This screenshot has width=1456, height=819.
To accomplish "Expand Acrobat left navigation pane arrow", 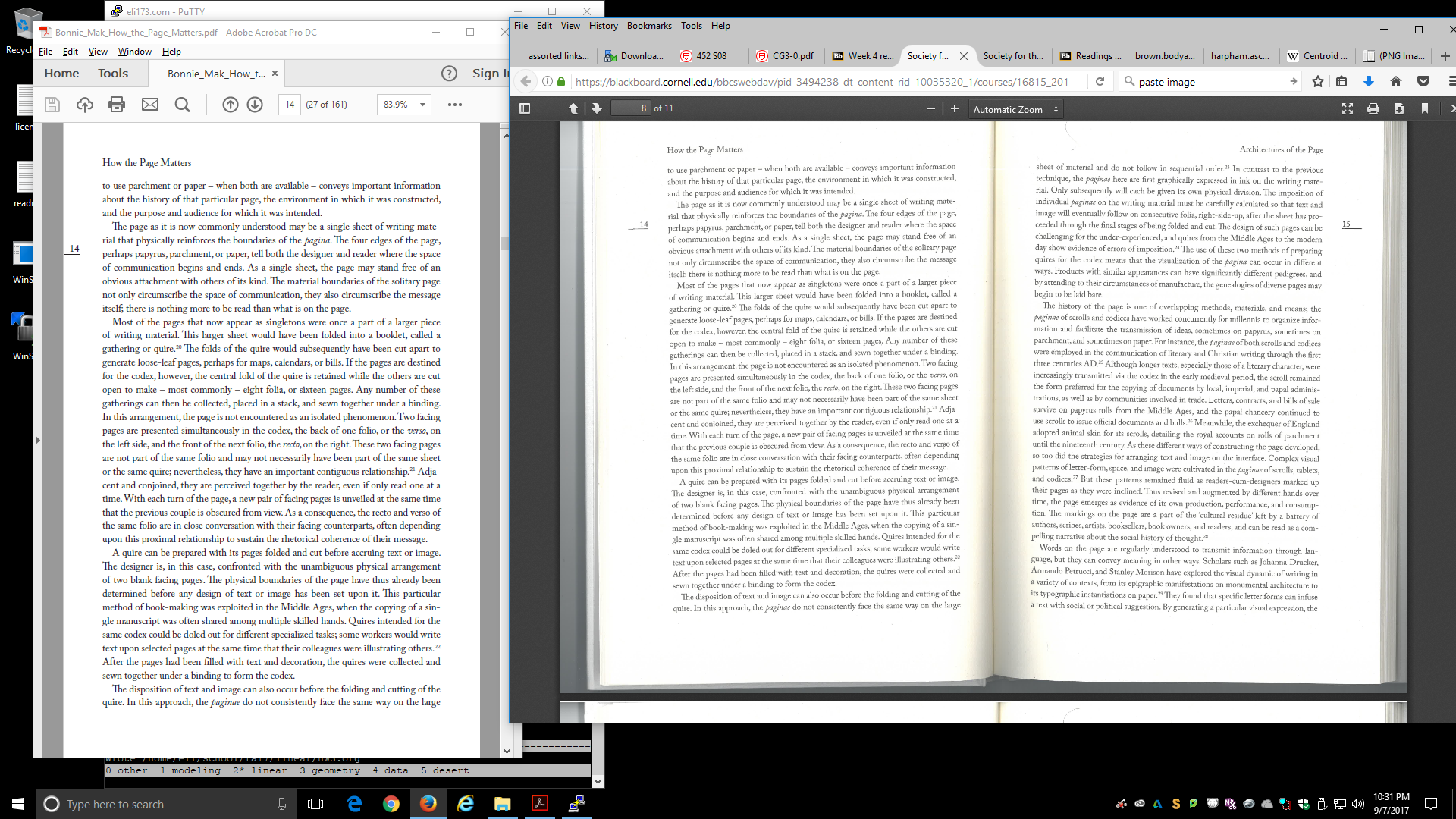I will [x=37, y=440].
